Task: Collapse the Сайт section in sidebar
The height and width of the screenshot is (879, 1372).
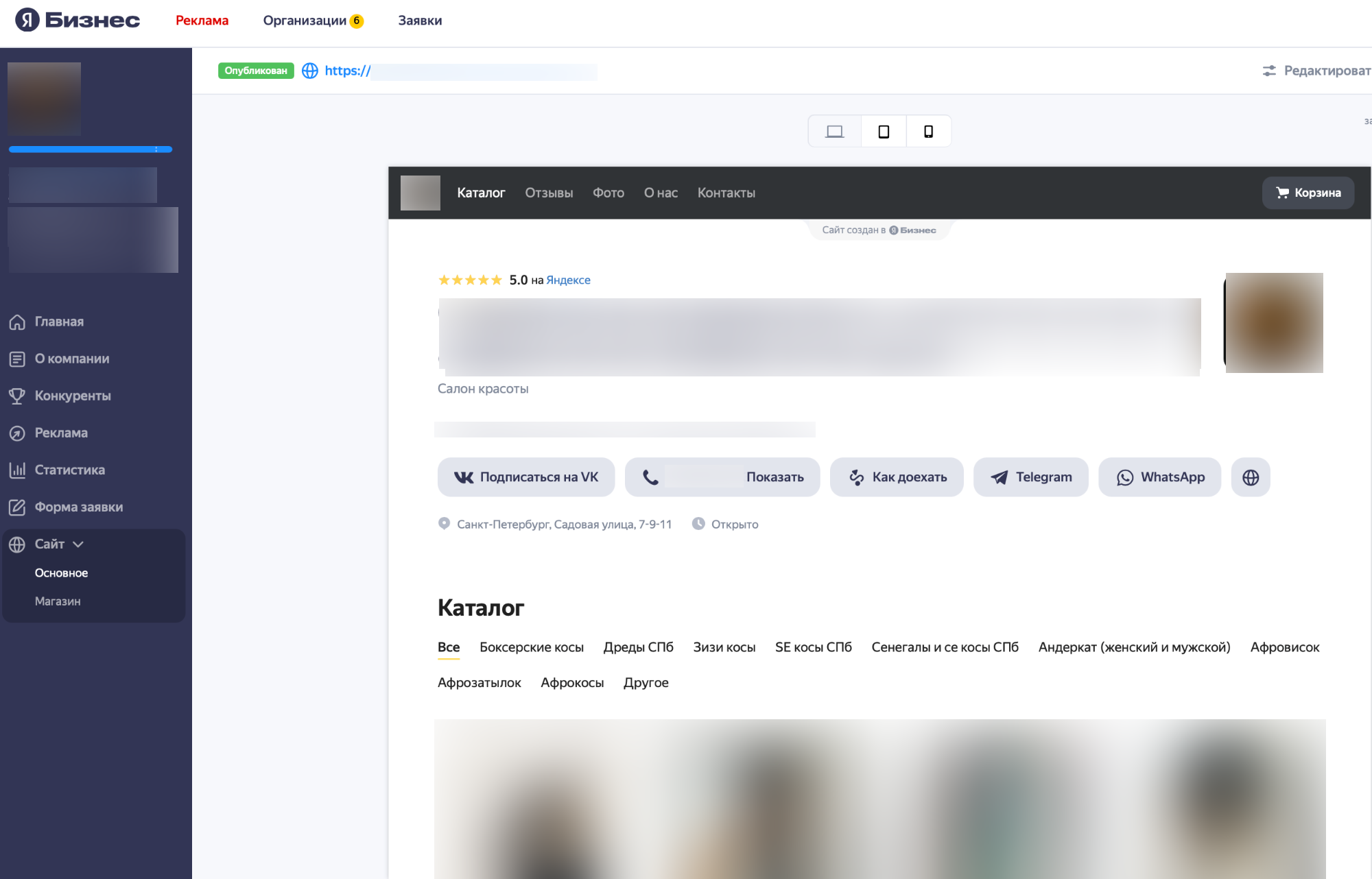Action: click(78, 544)
